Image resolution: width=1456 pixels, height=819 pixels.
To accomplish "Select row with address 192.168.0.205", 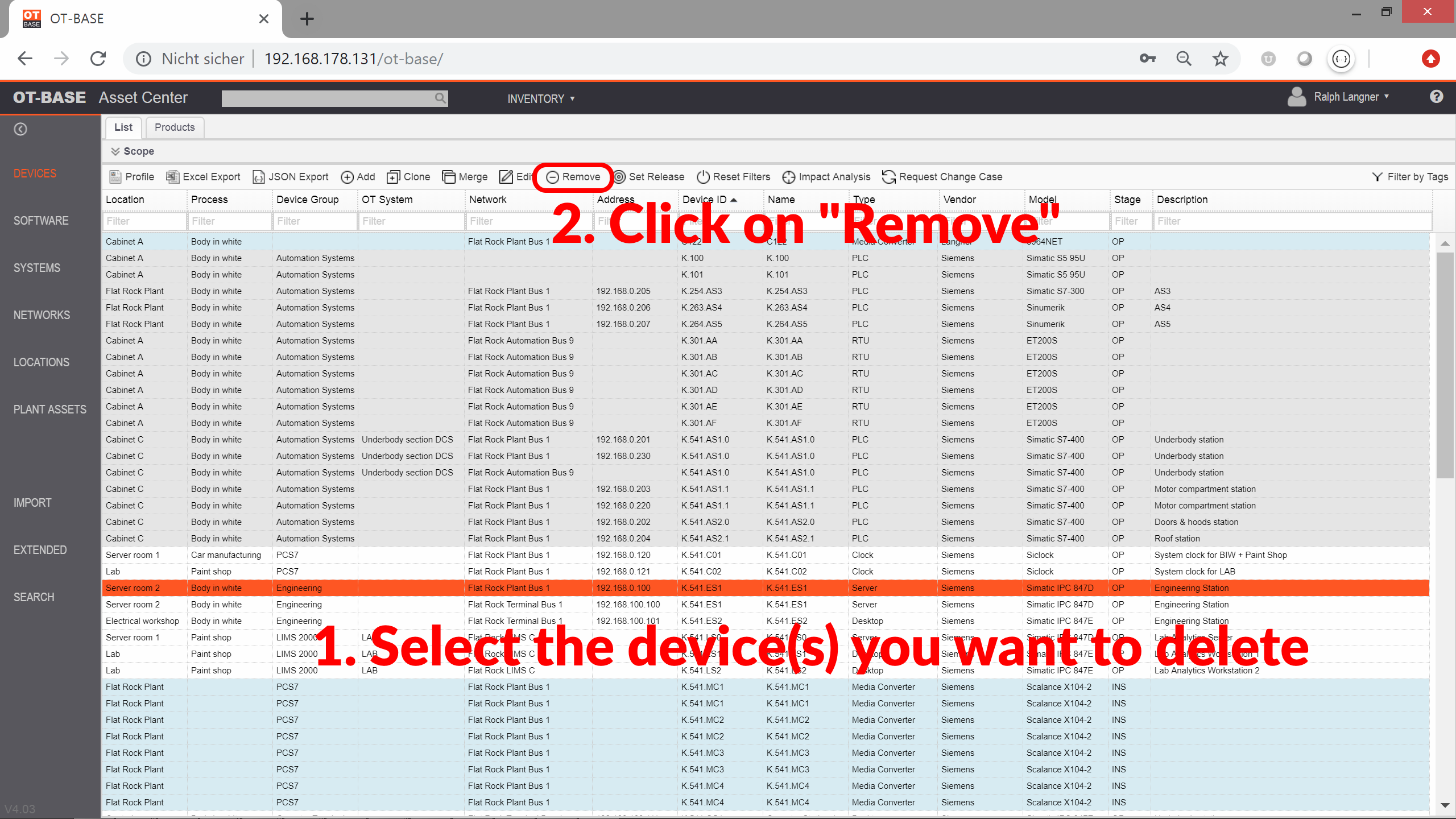I will pyautogui.click(x=766, y=291).
